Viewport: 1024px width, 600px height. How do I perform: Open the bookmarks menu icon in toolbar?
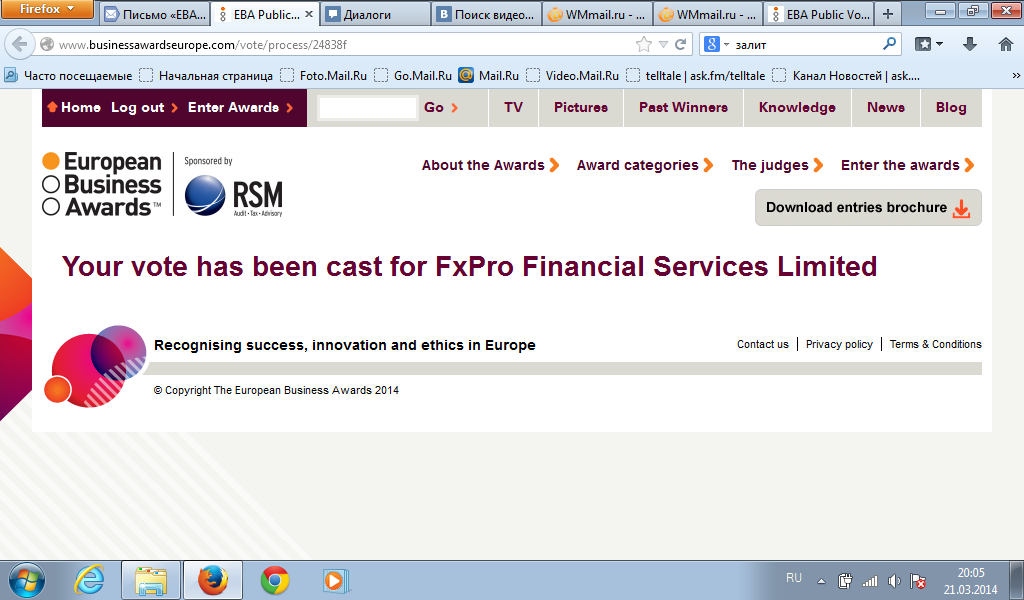pyautogui.click(x=929, y=44)
